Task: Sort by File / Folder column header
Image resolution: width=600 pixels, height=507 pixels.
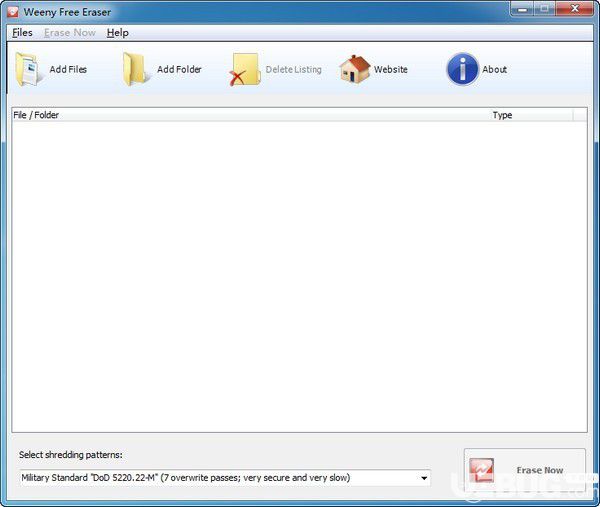Action: pyautogui.click(x=252, y=115)
